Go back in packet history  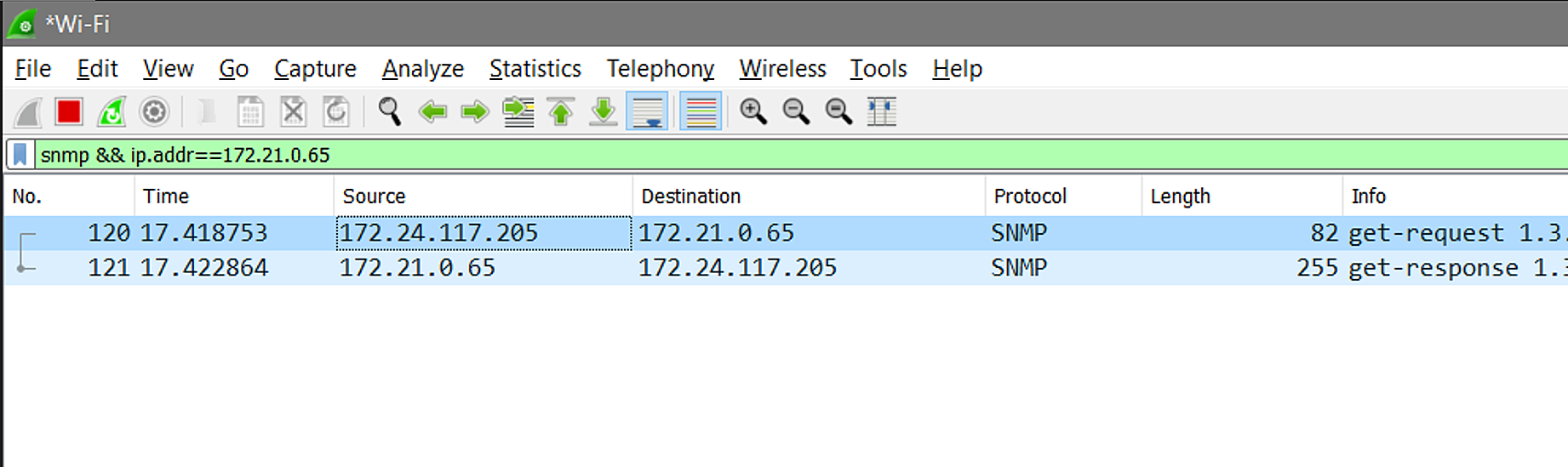432,111
